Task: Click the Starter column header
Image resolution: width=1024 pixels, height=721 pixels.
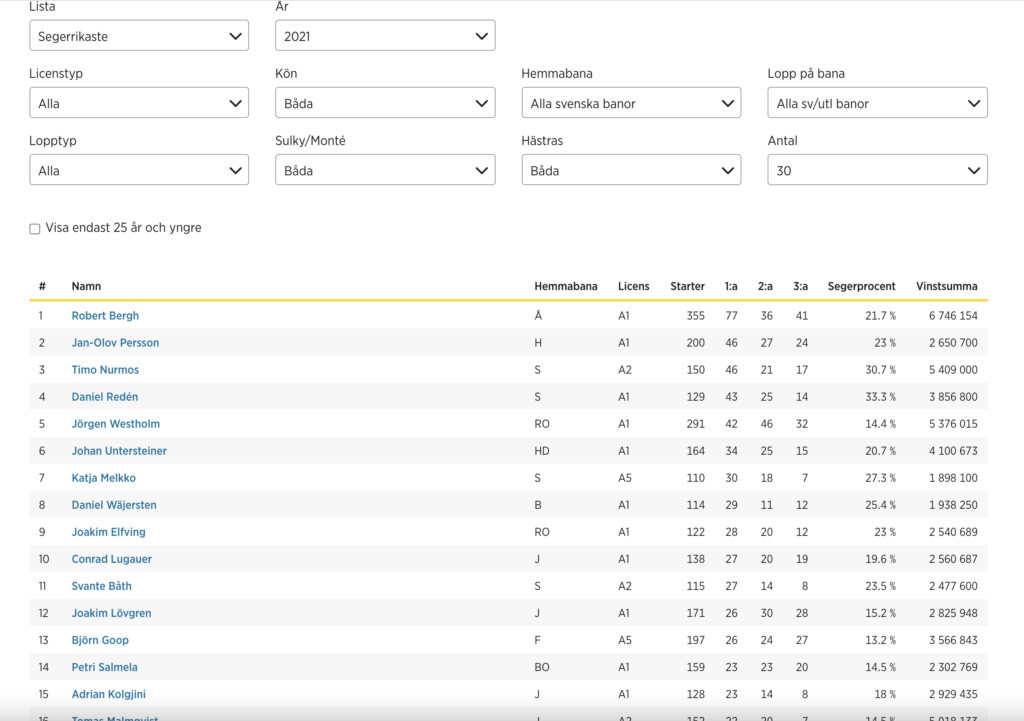Action: (x=687, y=286)
